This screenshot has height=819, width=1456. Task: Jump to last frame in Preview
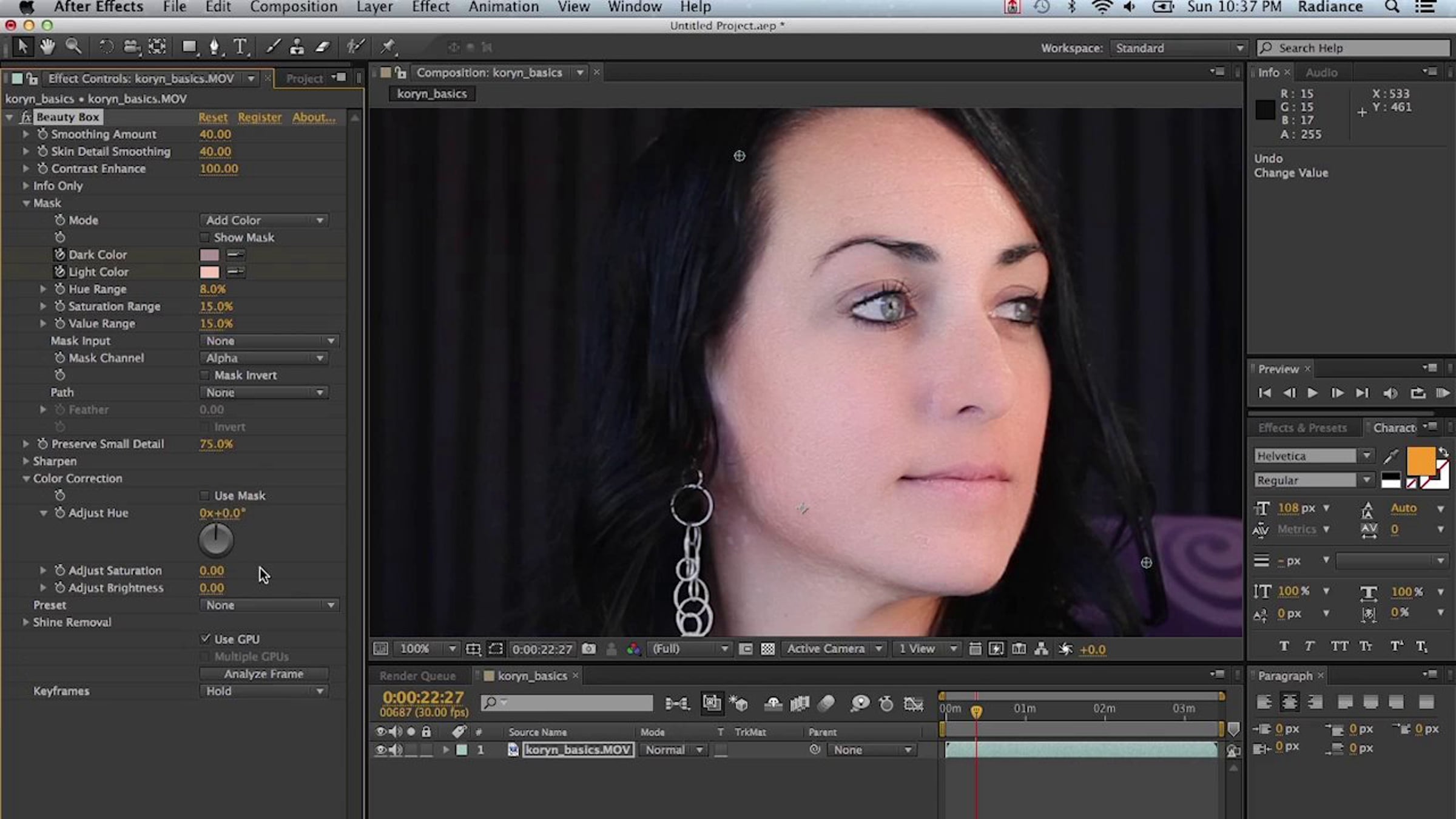pyautogui.click(x=1362, y=393)
